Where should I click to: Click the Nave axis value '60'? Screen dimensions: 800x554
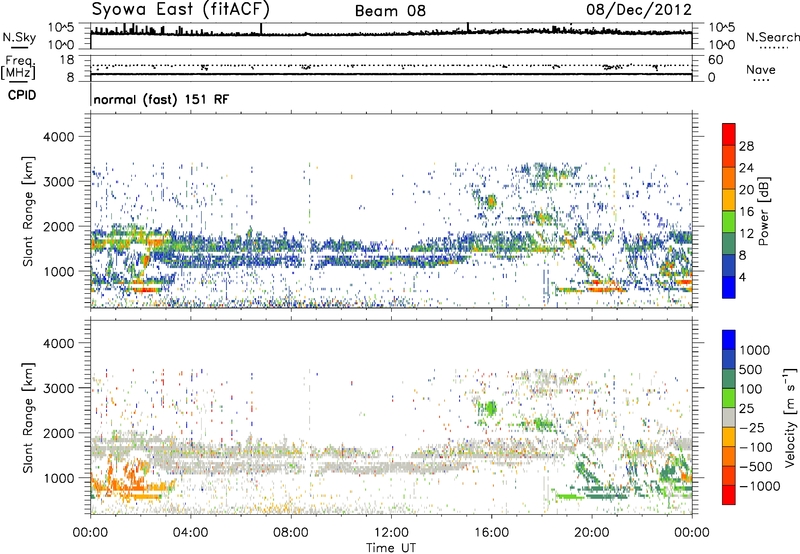(715, 60)
